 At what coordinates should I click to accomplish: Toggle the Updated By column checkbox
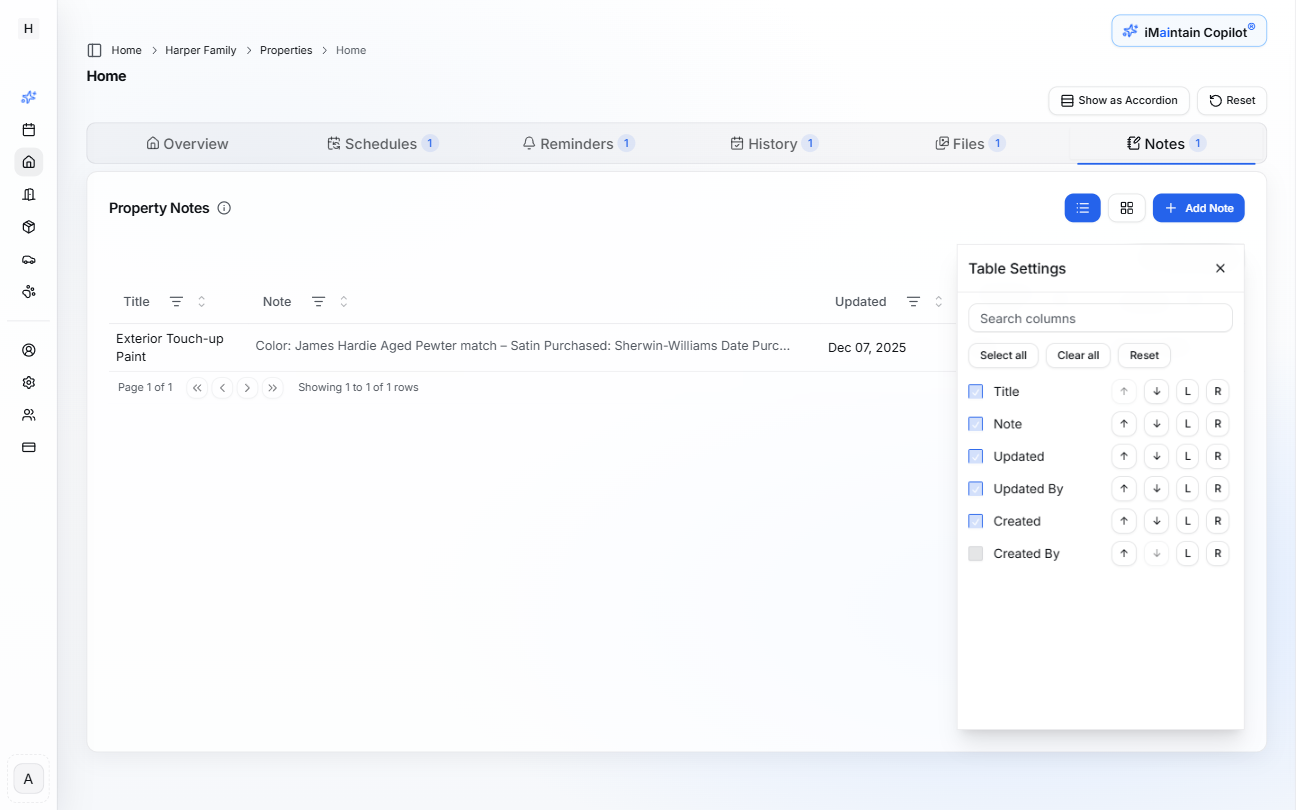976,489
